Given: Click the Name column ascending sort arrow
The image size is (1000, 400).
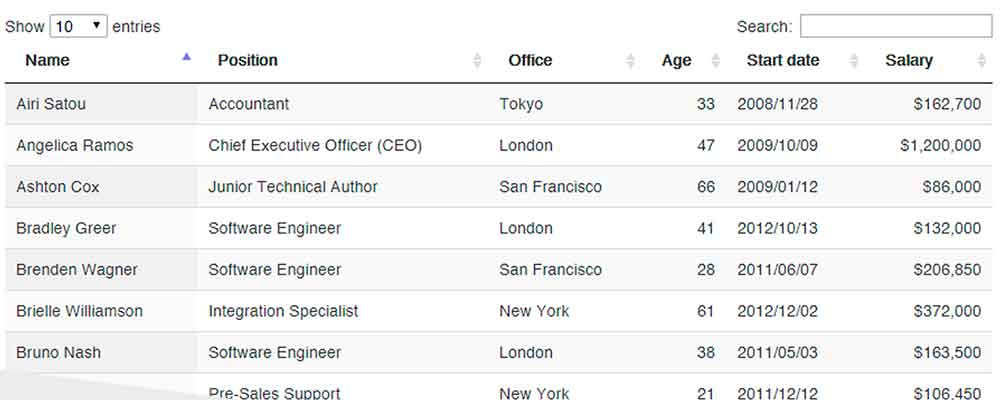Looking at the screenshot, I should [x=186, y=57].
